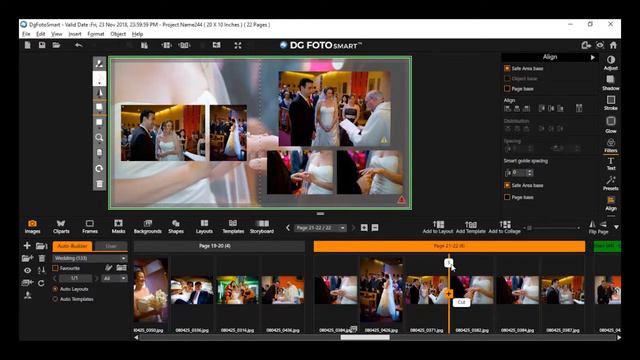Go to Home via house icon
640x360 pixels.
pyautogui.click(x=613, y=45)
